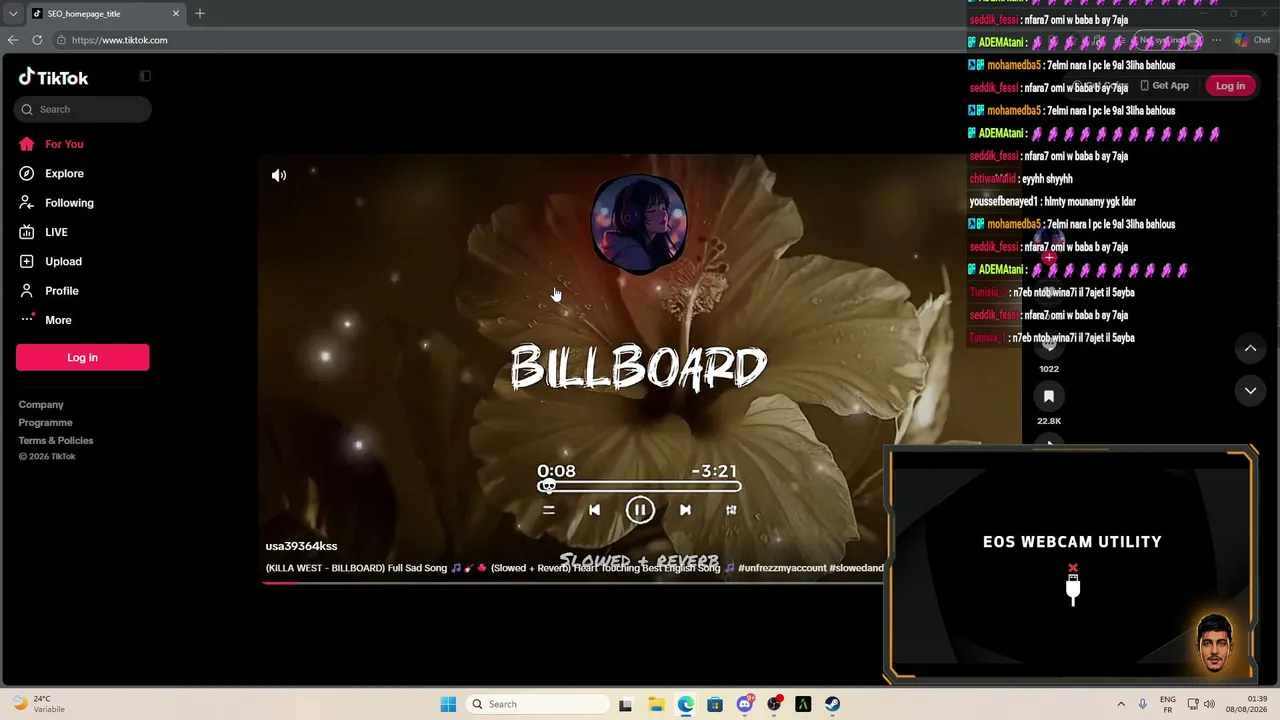Select the SEO_homepage_title browser tab
Viewport: 1280px width, 720px height.
point(107,13)
